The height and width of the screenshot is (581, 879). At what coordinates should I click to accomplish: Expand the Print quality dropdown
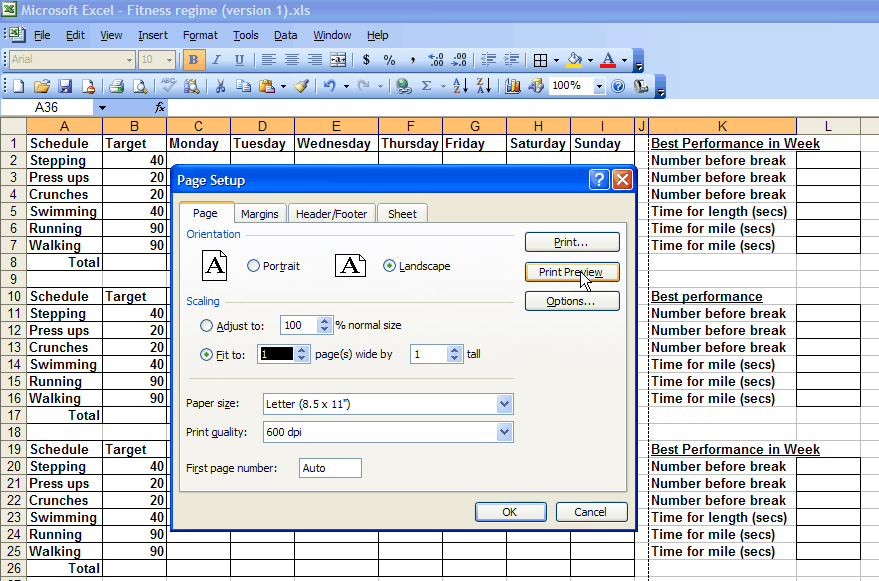pos(504,432)
